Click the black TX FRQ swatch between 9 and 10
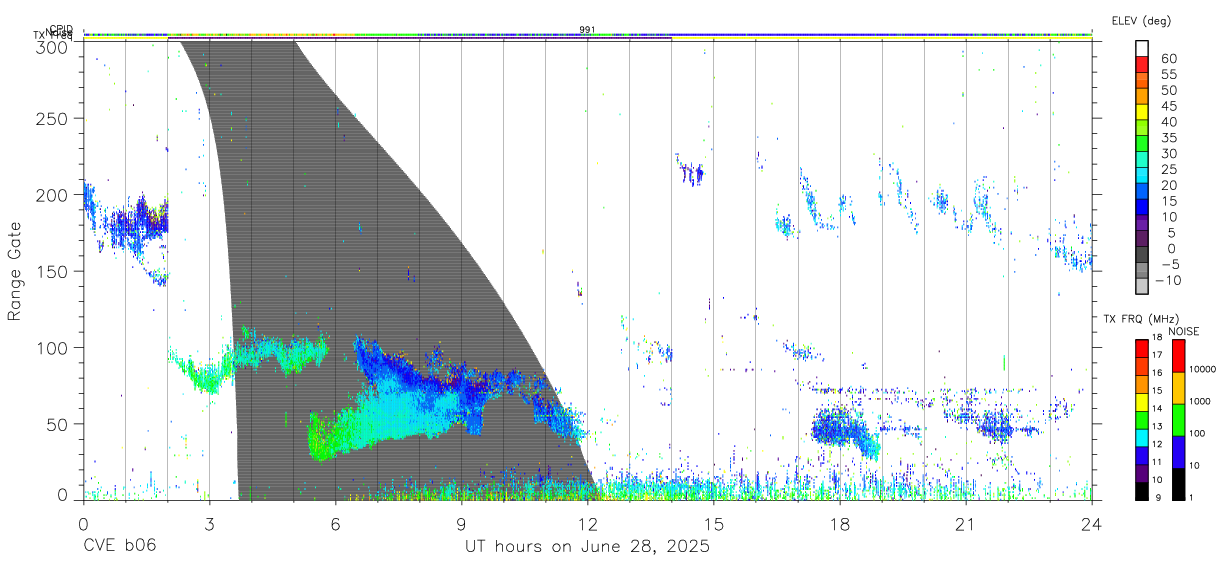The height and width of the screenshot is (567, 1228). pyautogui.click(x=1142, y=490)
